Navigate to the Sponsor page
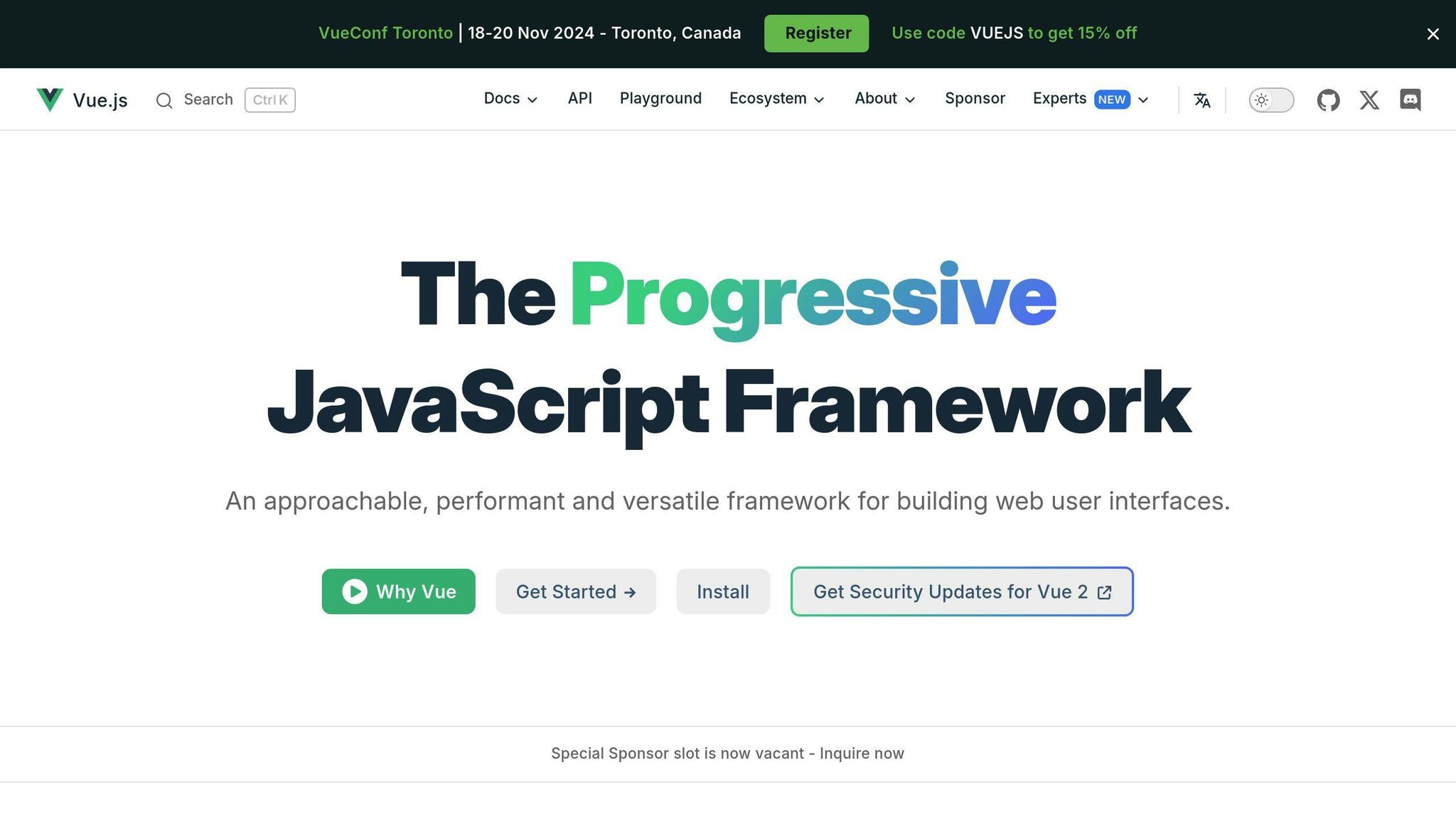This screenshot has width=1456, height=819. [975, 99]
